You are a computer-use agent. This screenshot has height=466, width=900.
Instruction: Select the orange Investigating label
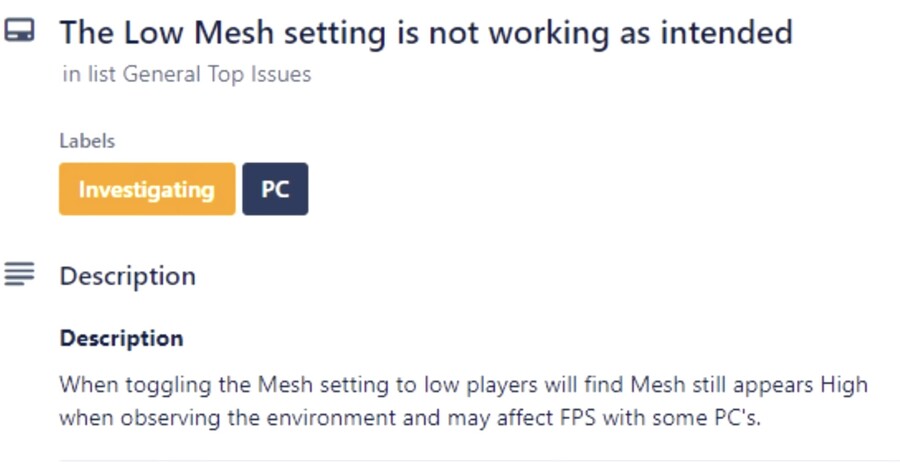[147, 189]
